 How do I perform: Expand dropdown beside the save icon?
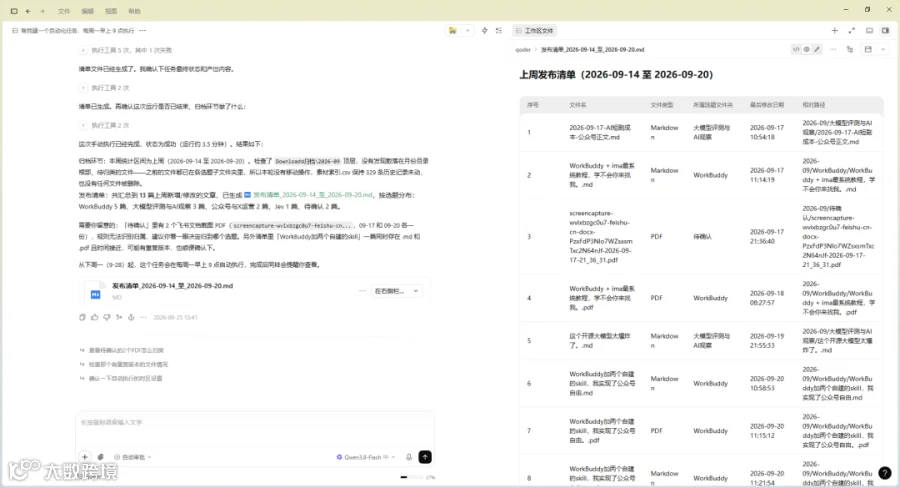click(x=883, y=49)
